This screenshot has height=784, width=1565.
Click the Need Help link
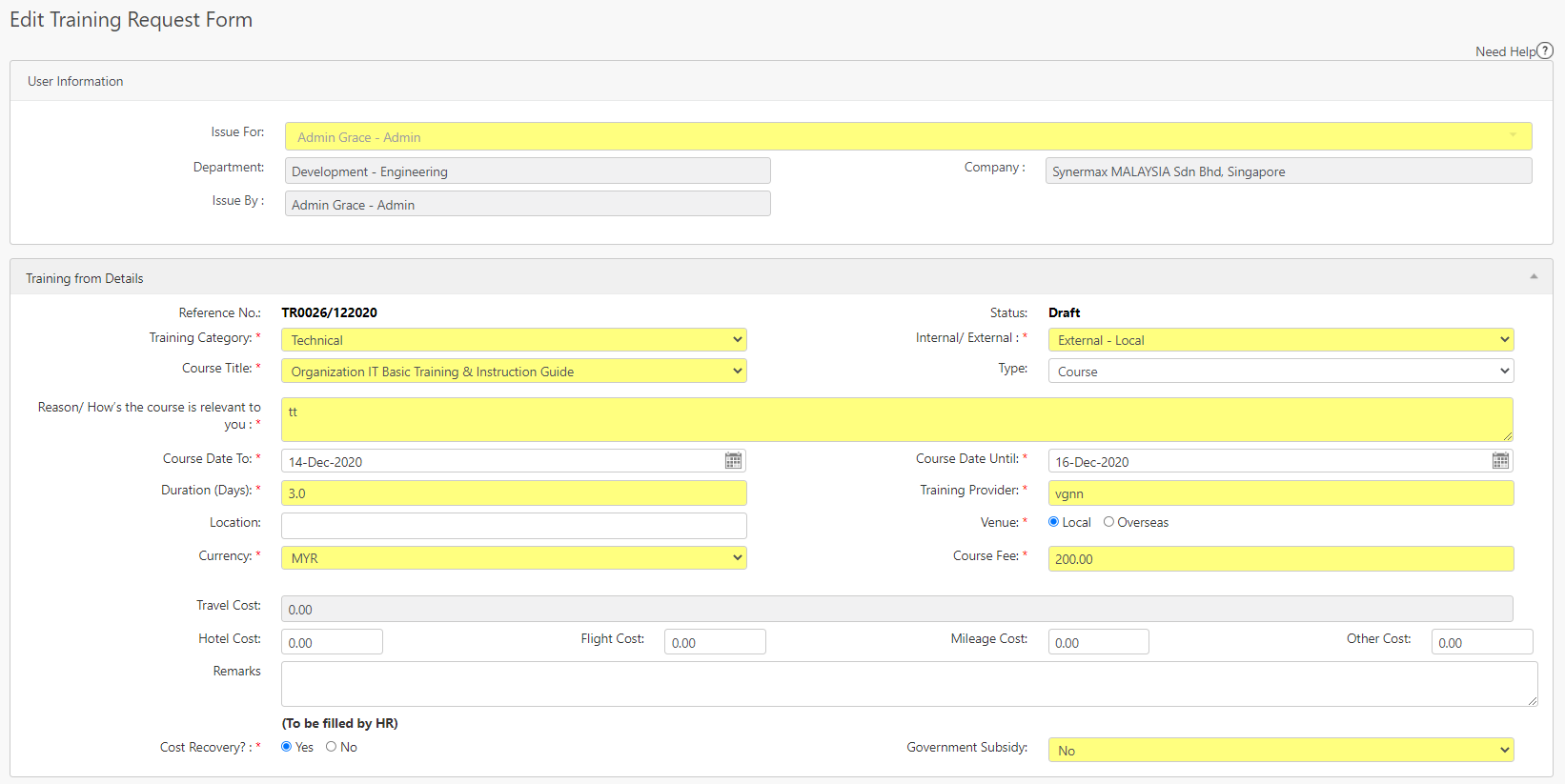coord(1505,51)
